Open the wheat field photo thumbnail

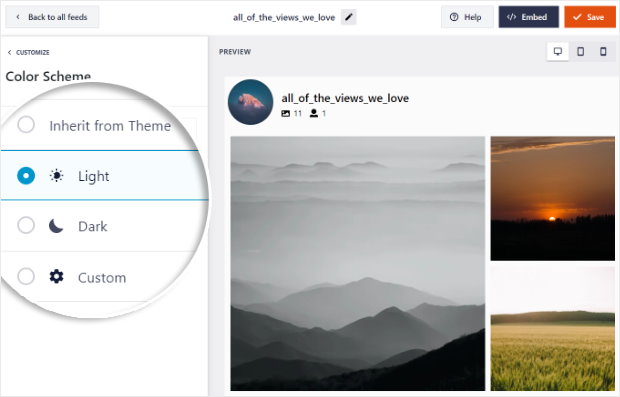point(553,329)
